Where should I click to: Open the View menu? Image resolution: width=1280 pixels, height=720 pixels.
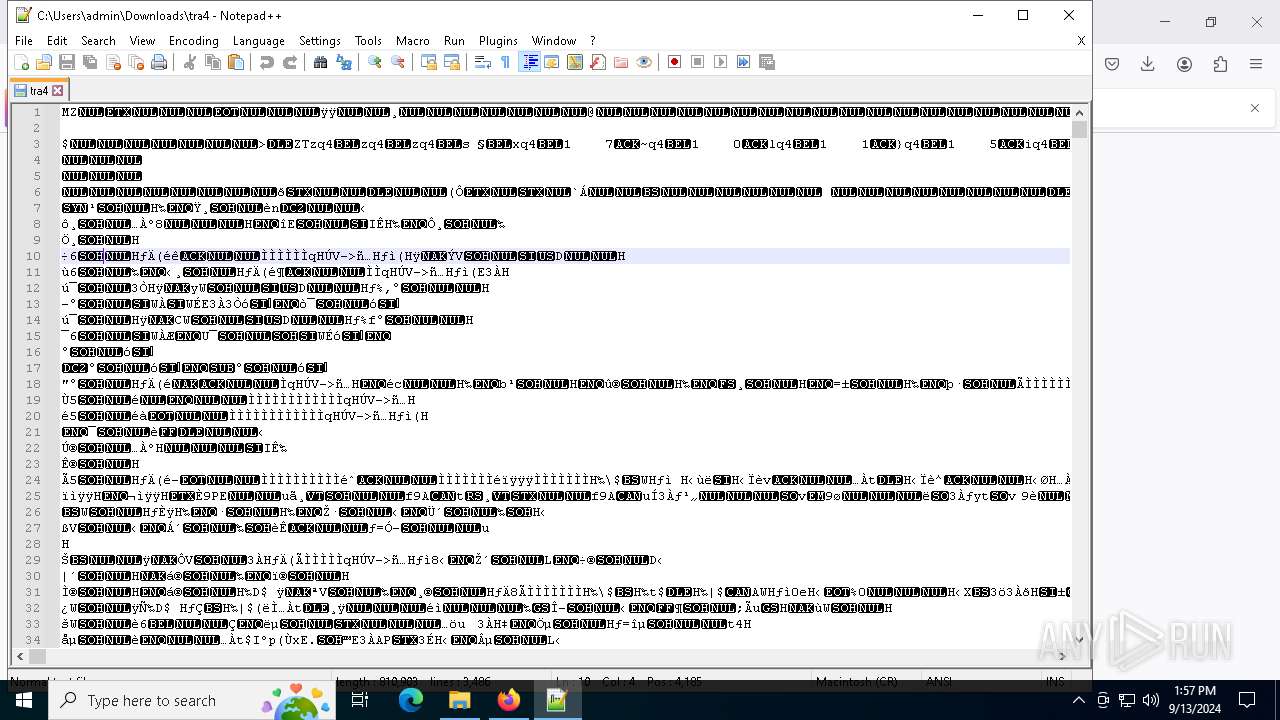[x=142, y=41]
